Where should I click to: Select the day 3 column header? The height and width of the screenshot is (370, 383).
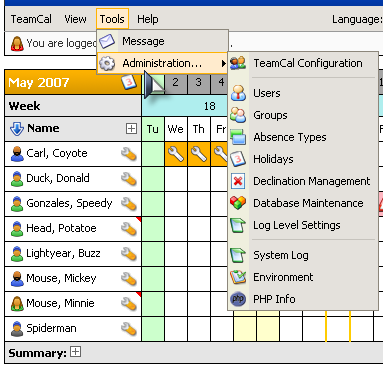(x=199, y=82)
